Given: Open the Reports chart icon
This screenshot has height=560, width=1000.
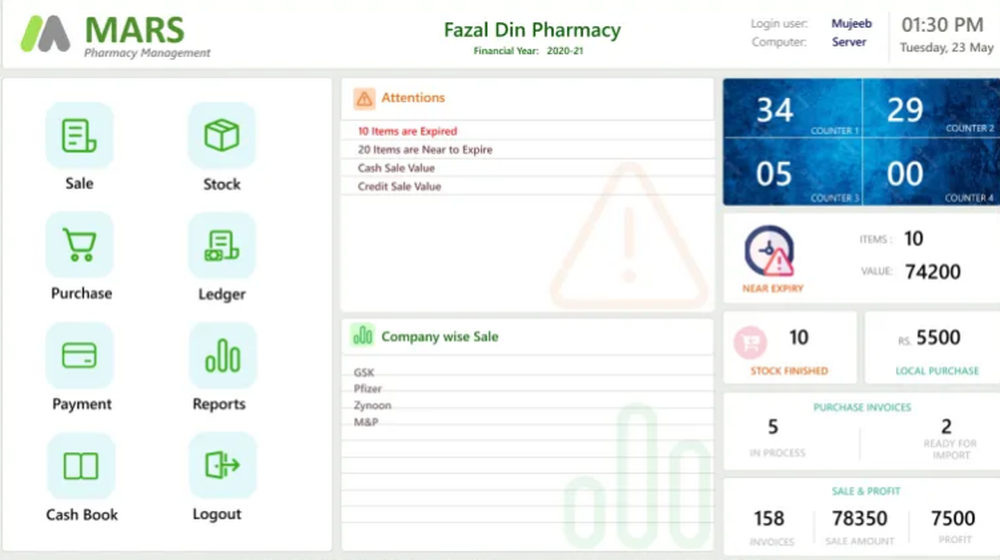Looking at the screenshot, I should click(x=223, y=355).
